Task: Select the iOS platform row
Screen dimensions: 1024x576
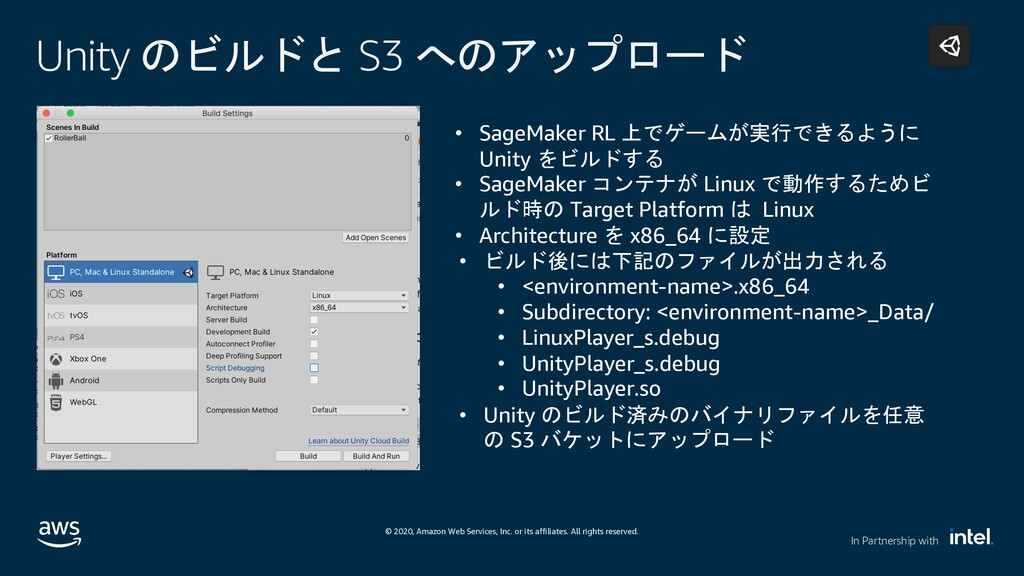Action: click(x=121, y=294)
